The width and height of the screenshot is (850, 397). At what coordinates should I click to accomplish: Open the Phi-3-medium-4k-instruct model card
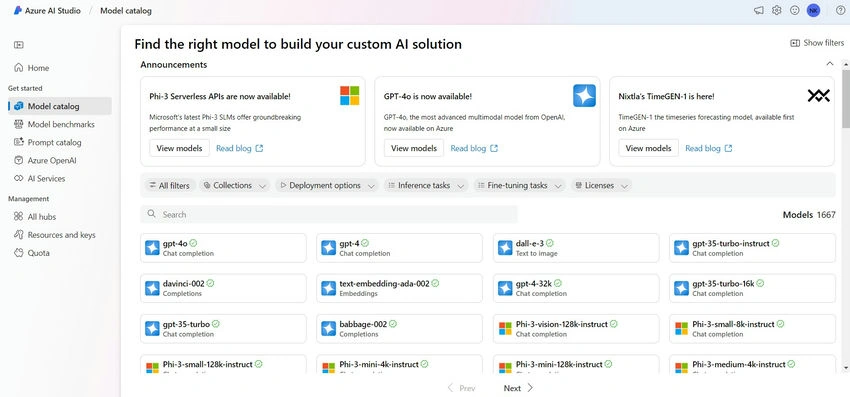pos(752,364)
